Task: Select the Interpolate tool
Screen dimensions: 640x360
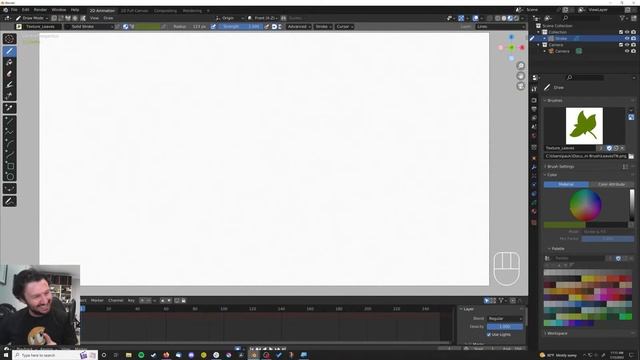Action: (9, 189)
